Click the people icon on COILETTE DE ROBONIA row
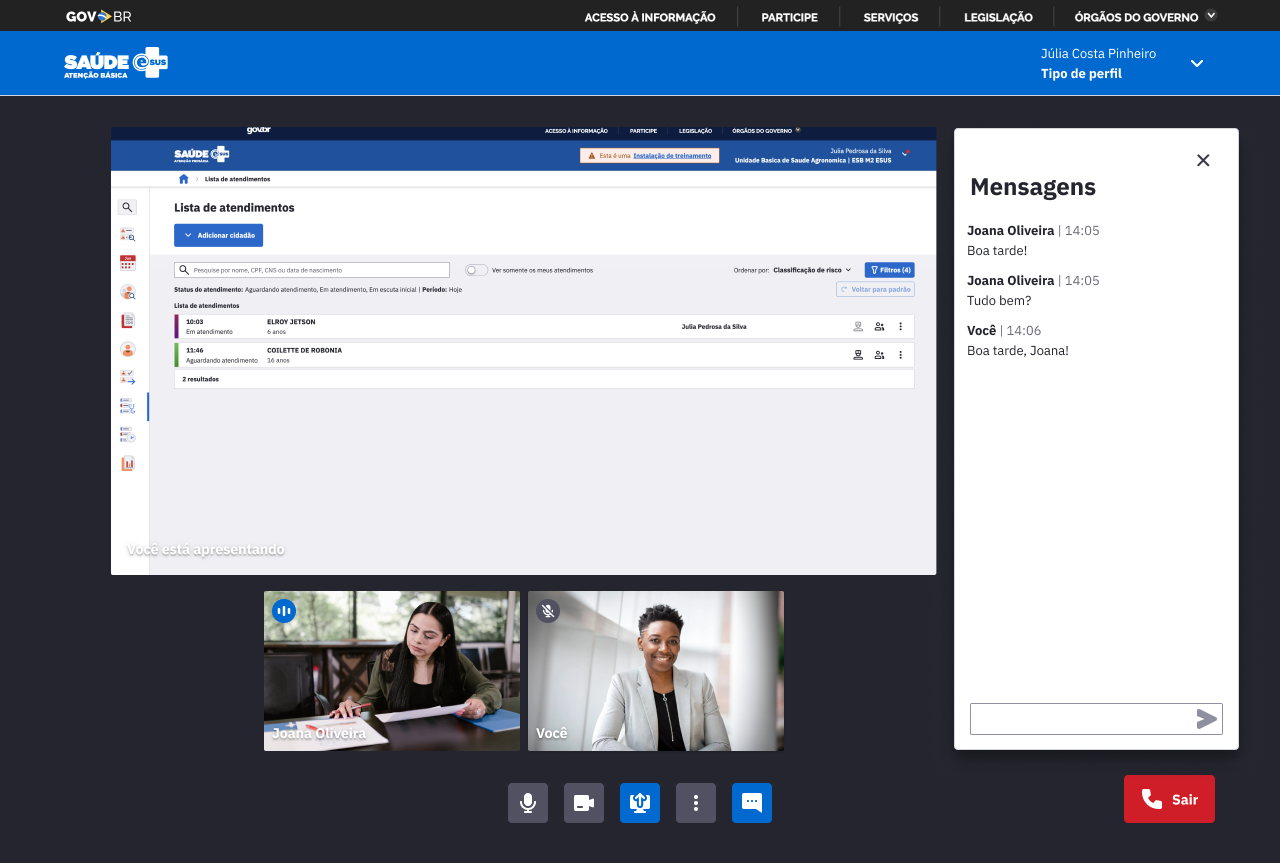The image size is (1280, 863). (x=879, y=355)
